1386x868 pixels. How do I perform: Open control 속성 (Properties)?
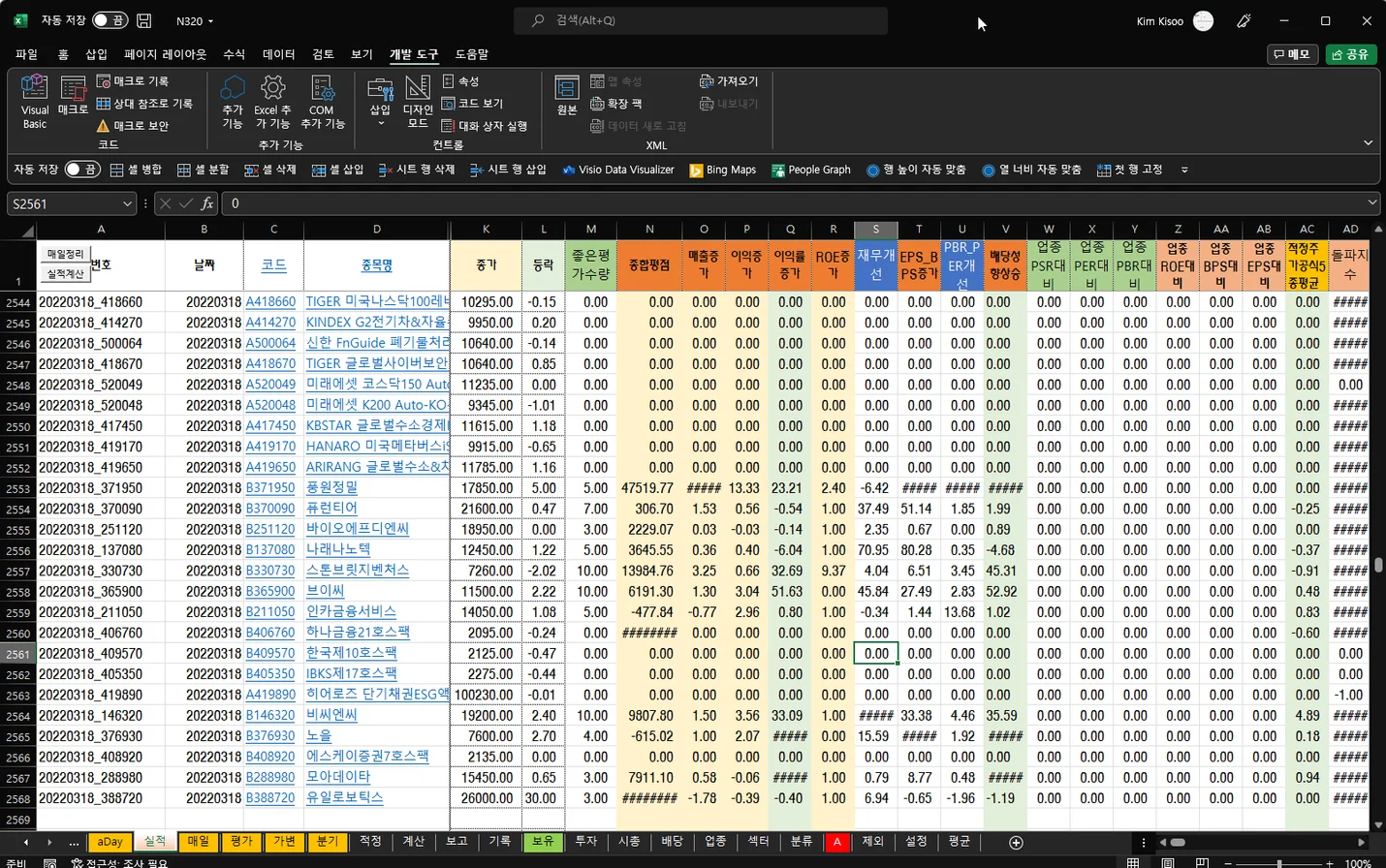point(460,81)
